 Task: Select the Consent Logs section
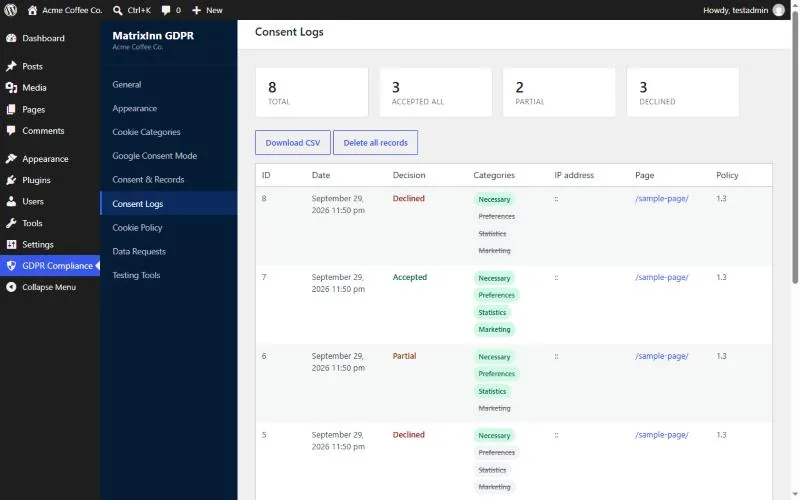coord(168,204)
